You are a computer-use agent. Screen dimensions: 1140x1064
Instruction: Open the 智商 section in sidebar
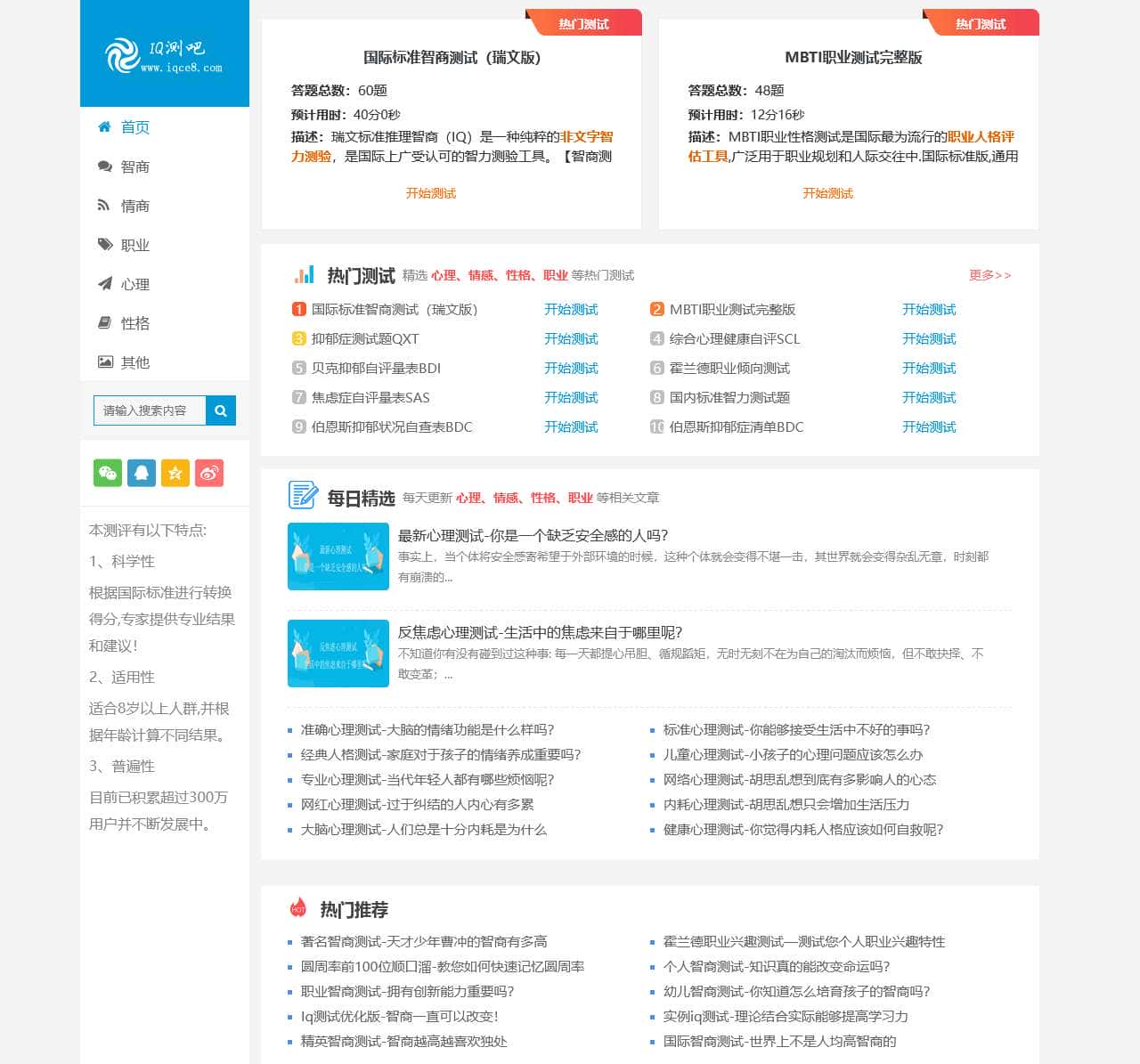coord(134,167)
